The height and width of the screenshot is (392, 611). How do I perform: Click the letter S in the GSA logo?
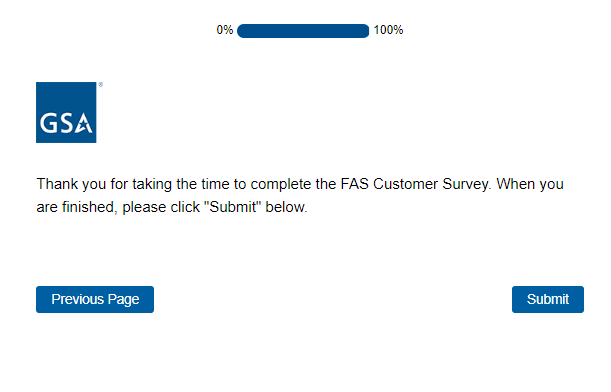pos(66,123)
